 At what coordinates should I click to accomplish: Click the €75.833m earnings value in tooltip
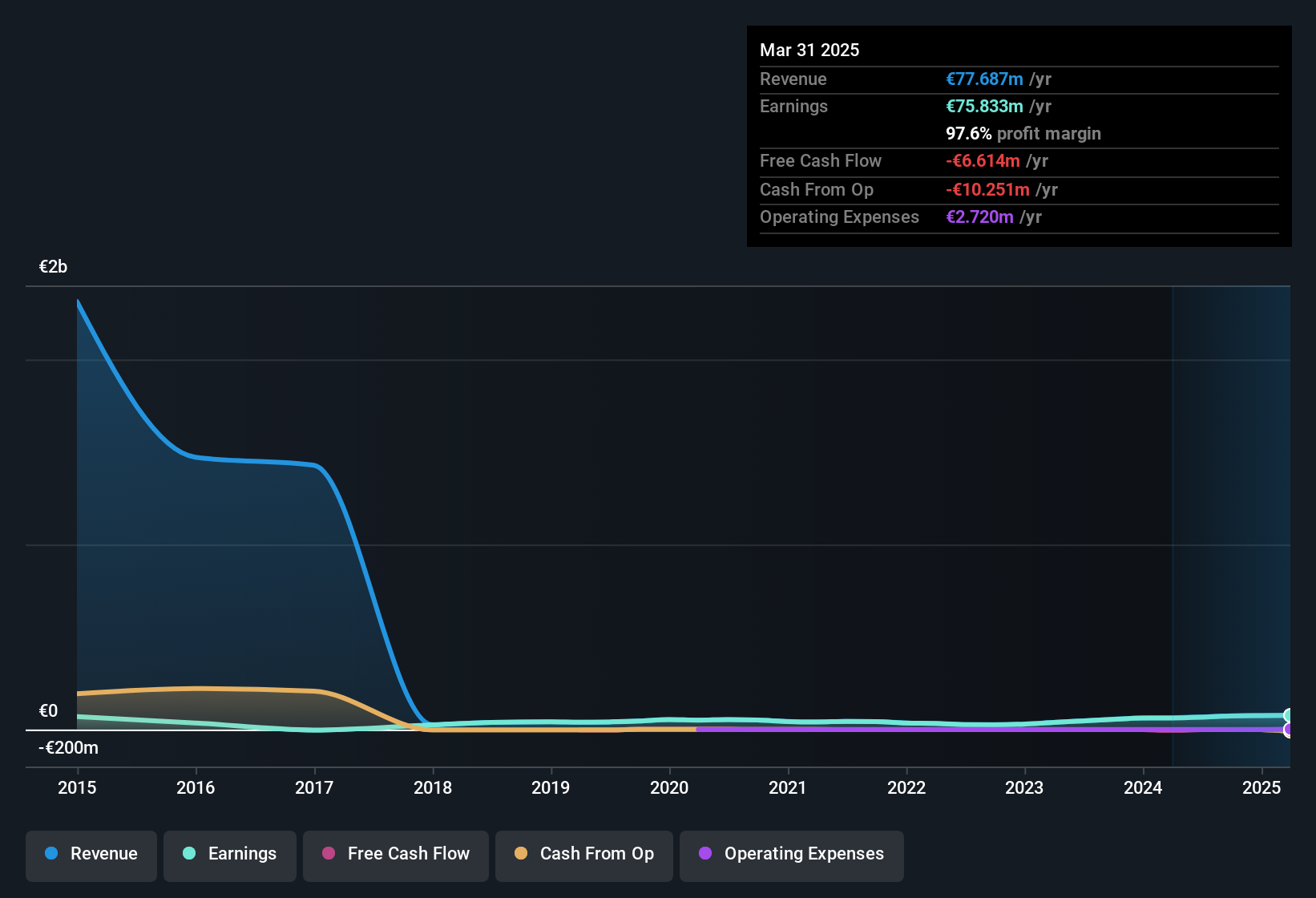coord(984,106)
